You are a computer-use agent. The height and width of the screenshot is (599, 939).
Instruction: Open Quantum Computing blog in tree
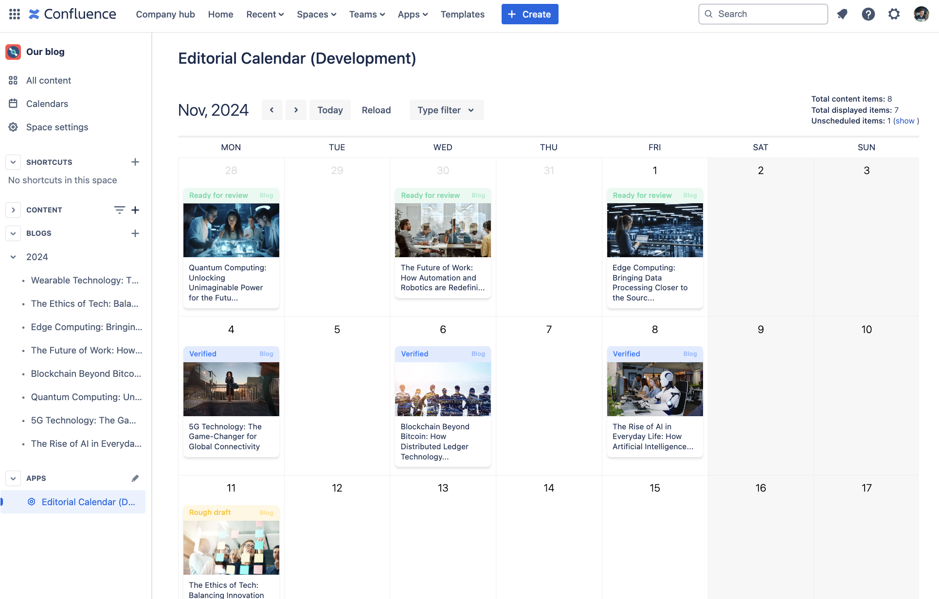pyautogui.click(x=86, y=397)
